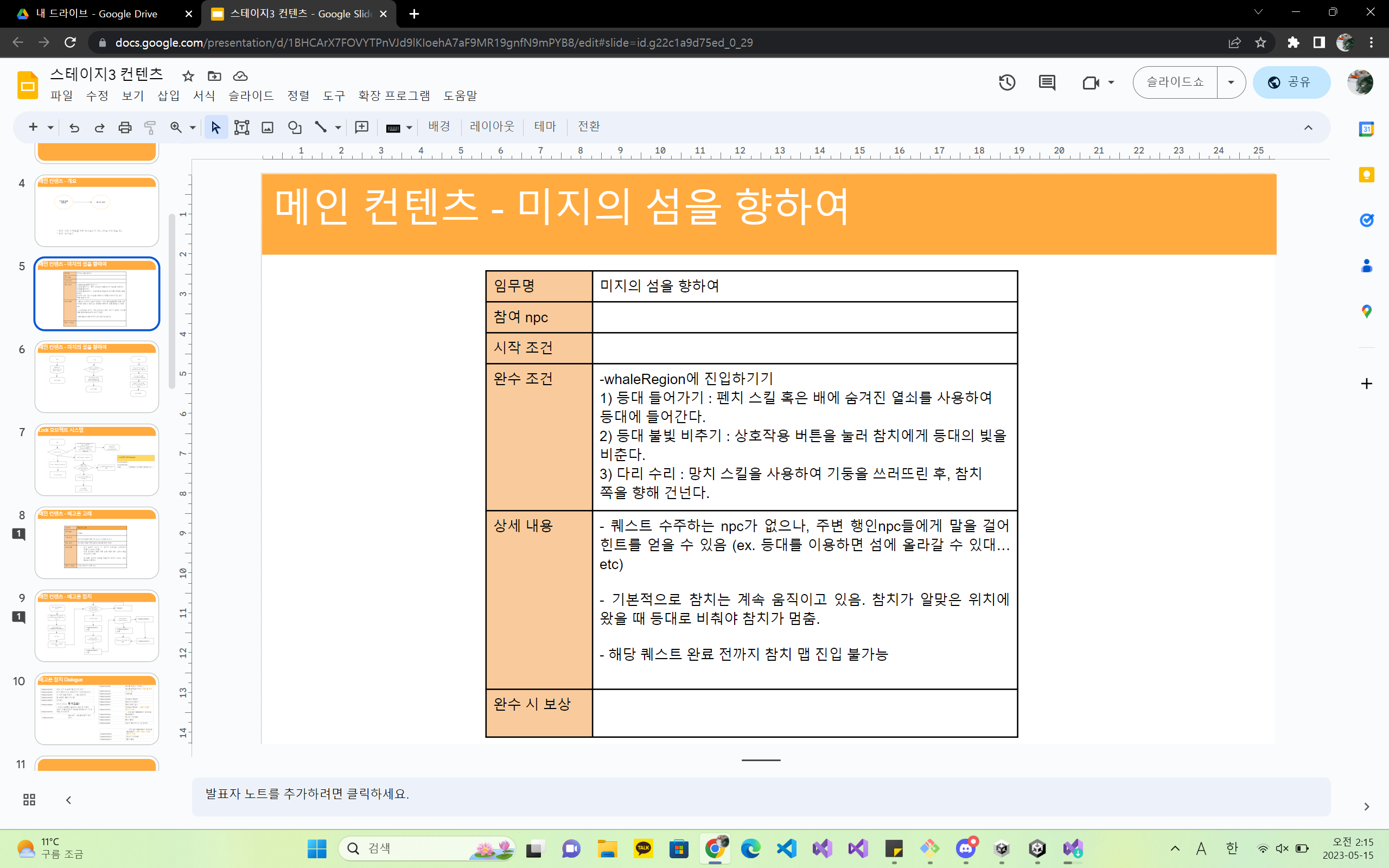Switch to grid view of slides
This screenshot has height=868, width=1389.
coord(29,800)
